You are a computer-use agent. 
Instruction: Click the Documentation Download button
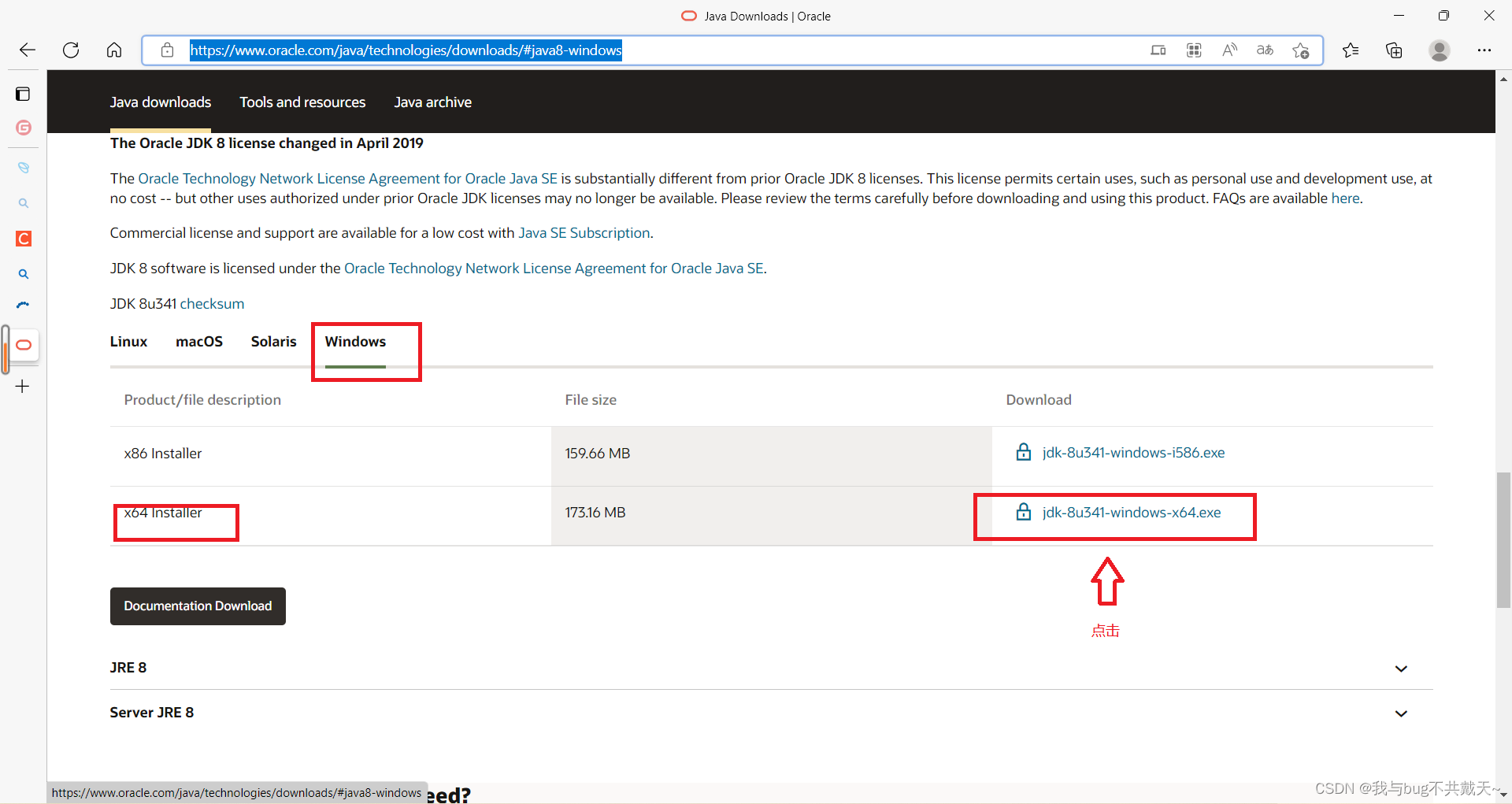(198, 606)
